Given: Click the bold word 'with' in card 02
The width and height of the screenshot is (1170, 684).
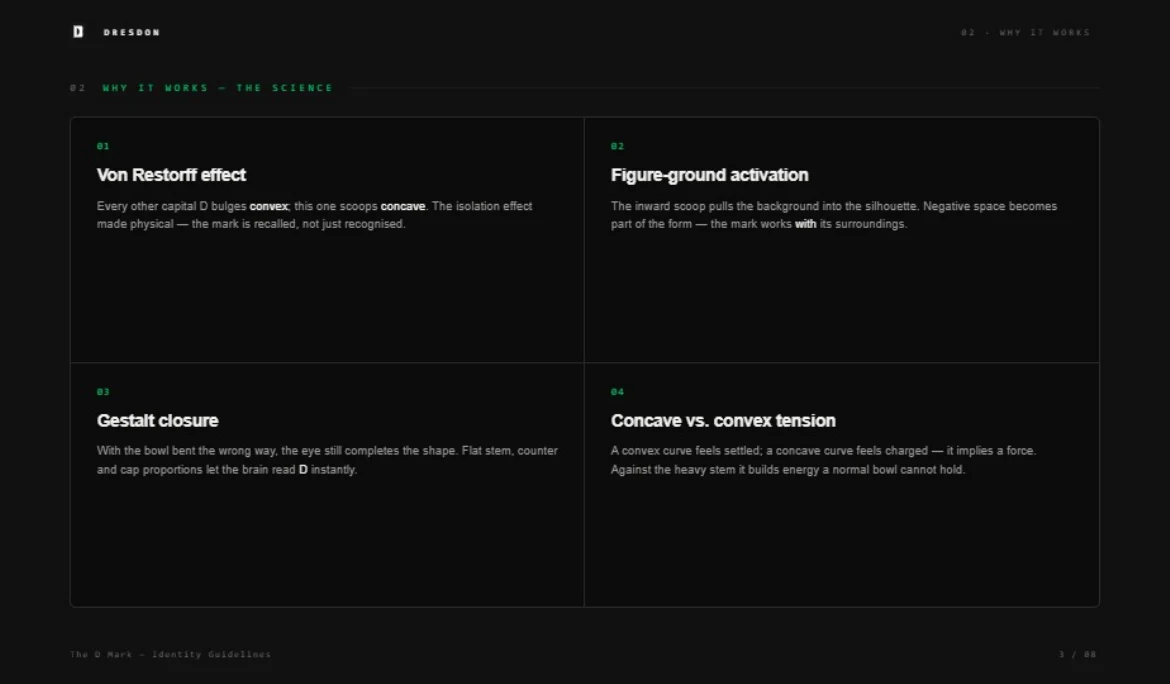Looking at the screenshot, I should tap(805, 224).
